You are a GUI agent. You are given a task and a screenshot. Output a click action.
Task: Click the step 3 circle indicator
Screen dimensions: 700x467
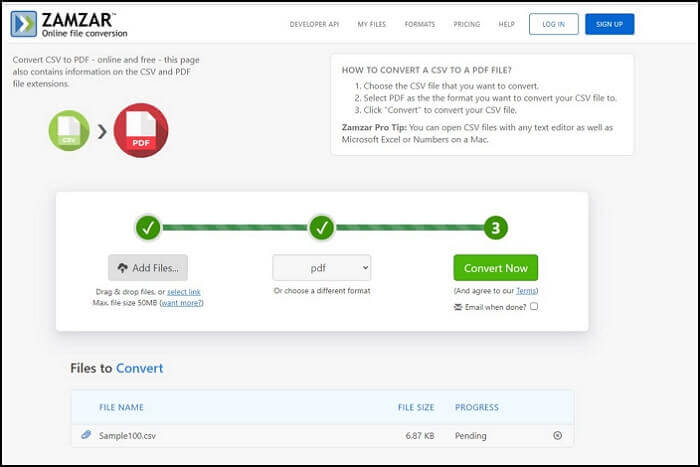point(494,228)
